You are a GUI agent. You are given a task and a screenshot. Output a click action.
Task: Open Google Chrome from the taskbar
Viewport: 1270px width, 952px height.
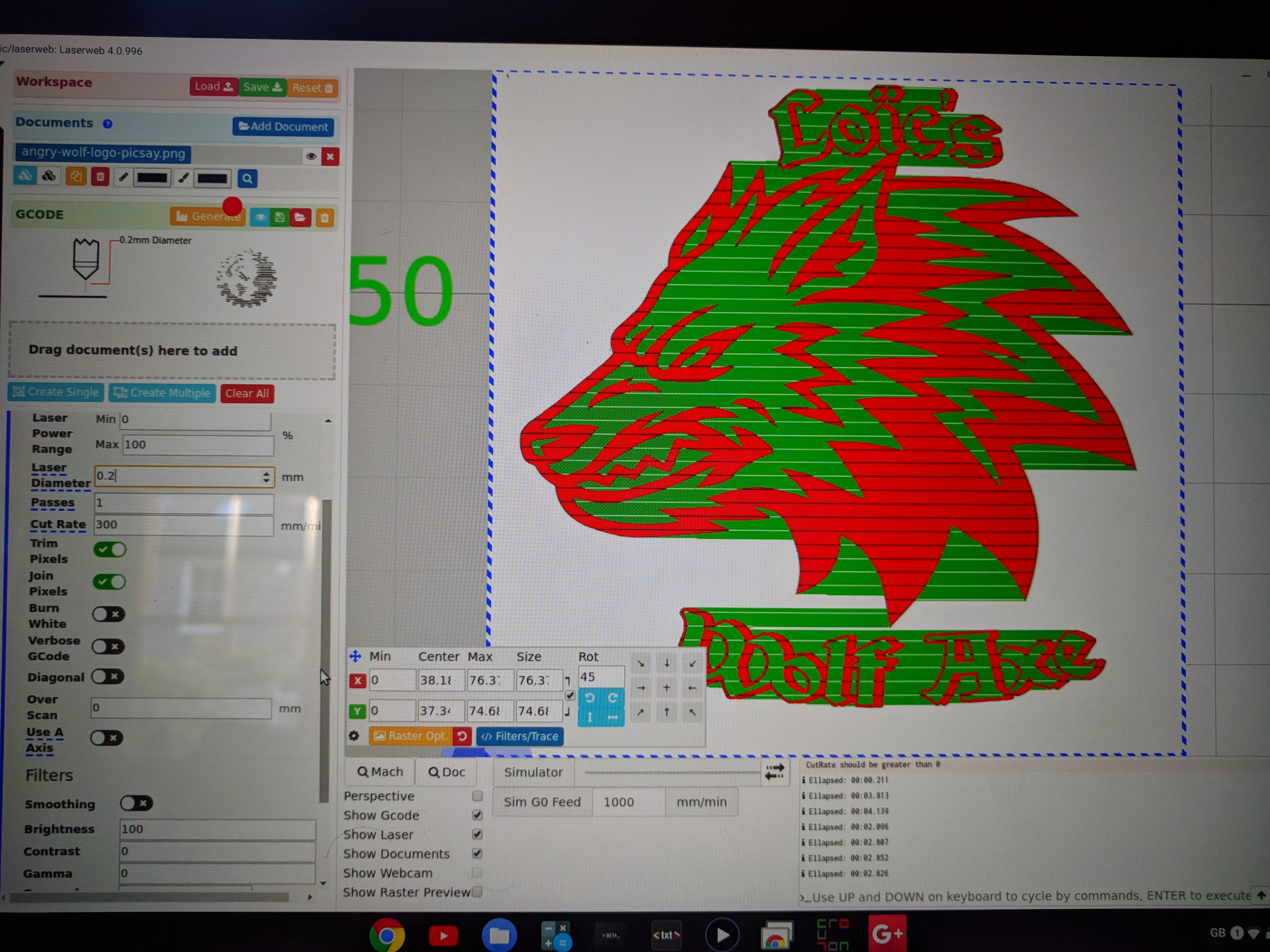tap(387, 935)
